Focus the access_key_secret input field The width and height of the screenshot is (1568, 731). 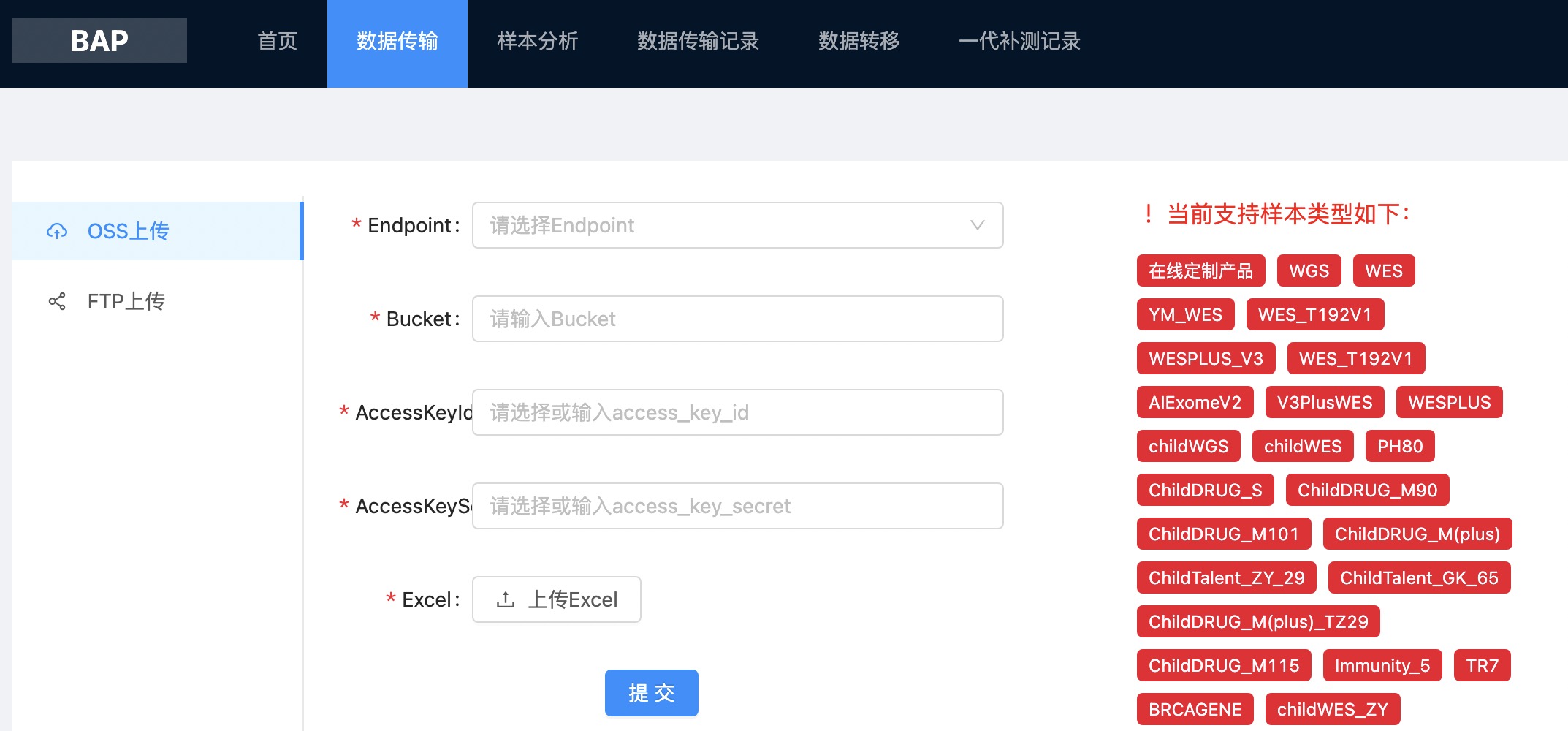point(737,506)
